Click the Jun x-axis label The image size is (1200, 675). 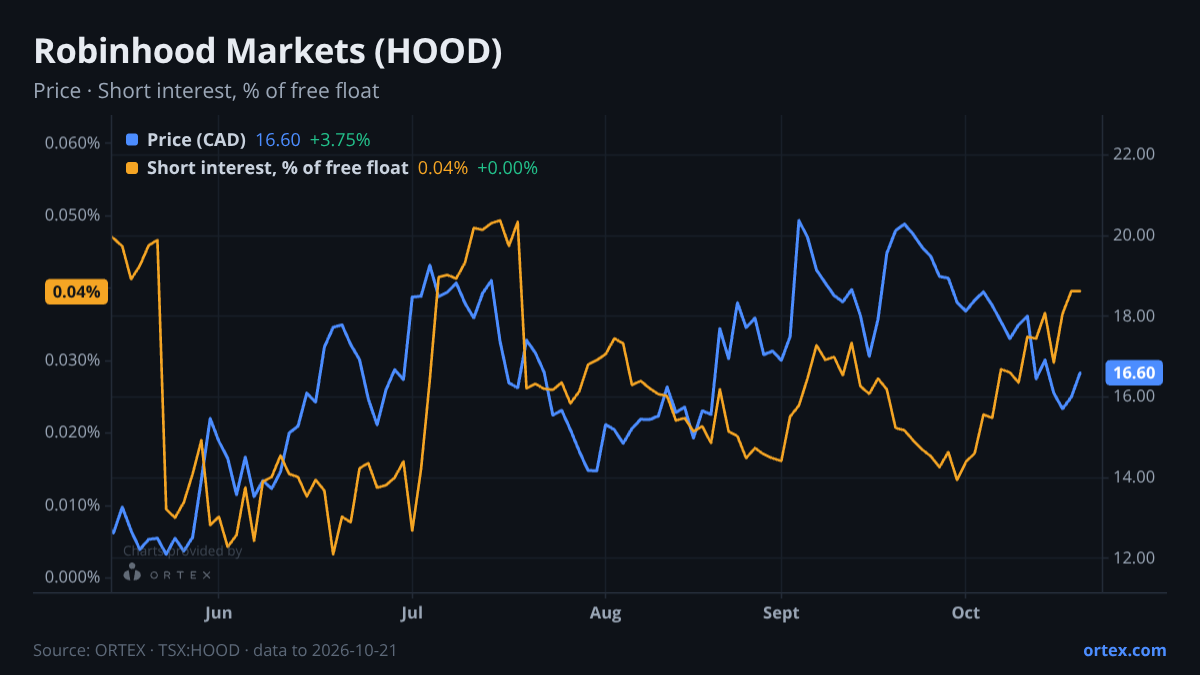(217, 613)
